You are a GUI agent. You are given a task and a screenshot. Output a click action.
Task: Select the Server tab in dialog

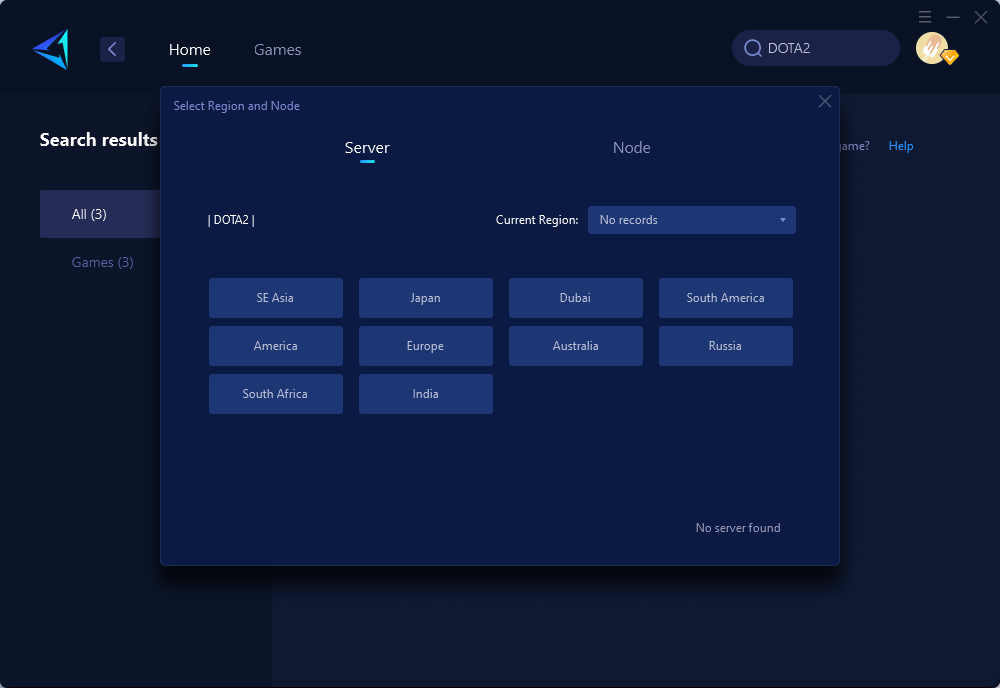(367, 148)
